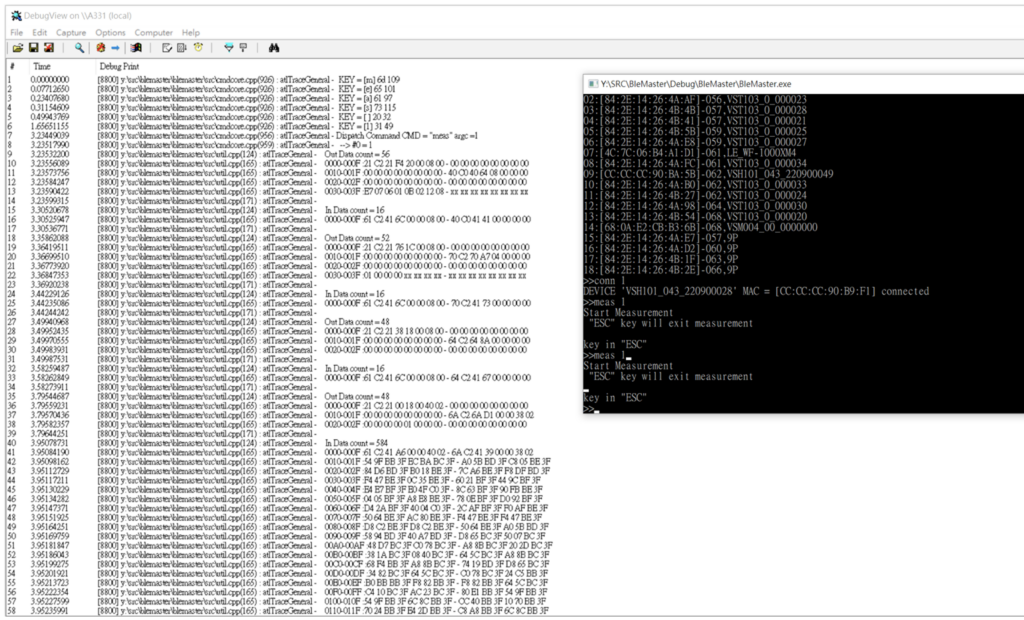Toggle the Capture Kernel gear icon
The height and width of the screenshot is (620, 1024).
[100, 48]
